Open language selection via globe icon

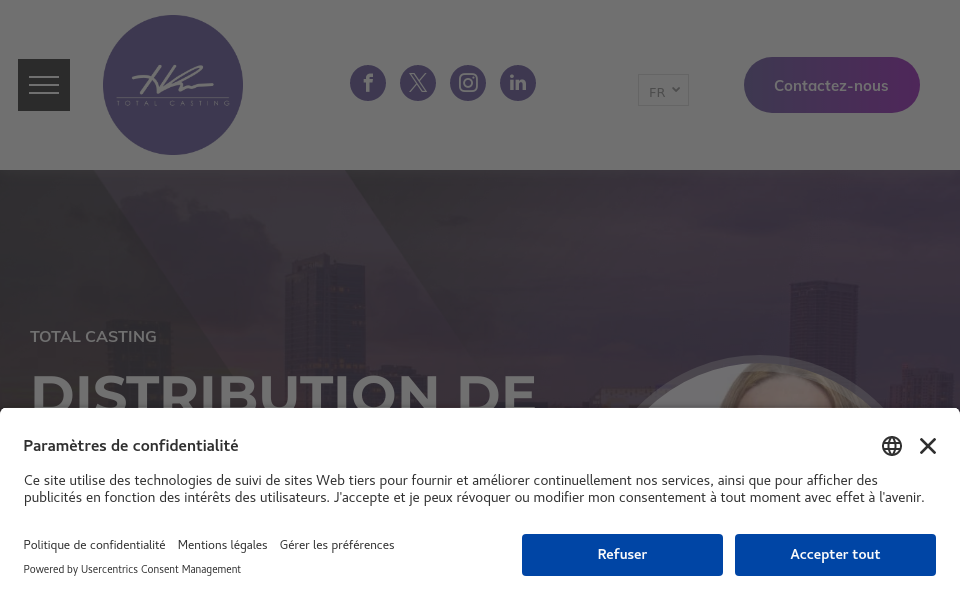pyautogui.click(x=892, y=446)
